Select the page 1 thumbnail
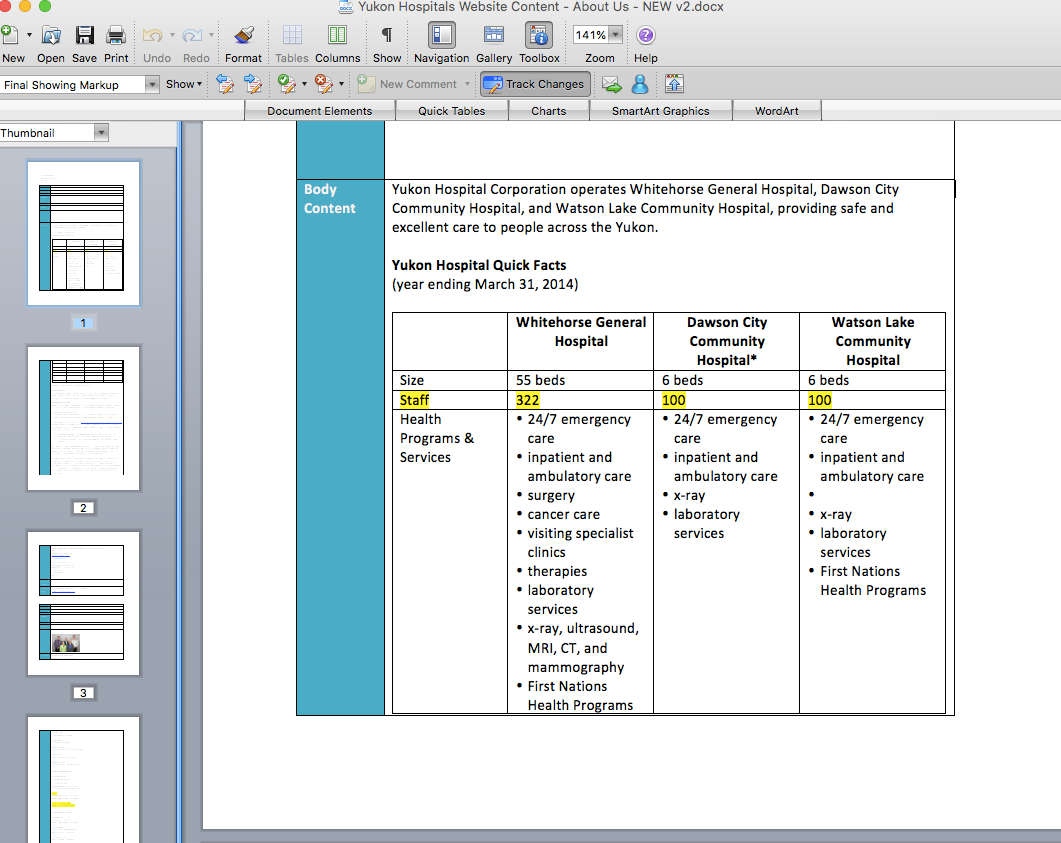 [x=83, y=233]
